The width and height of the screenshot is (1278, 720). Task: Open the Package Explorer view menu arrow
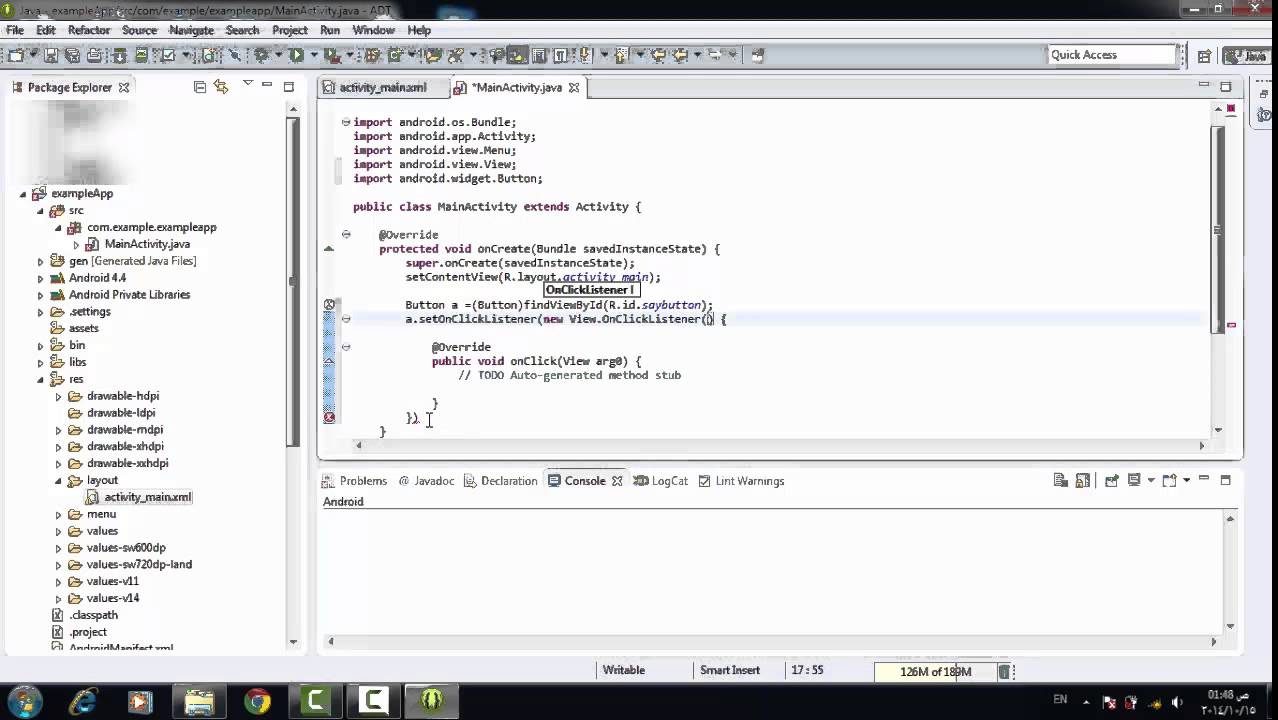[247, 85]
